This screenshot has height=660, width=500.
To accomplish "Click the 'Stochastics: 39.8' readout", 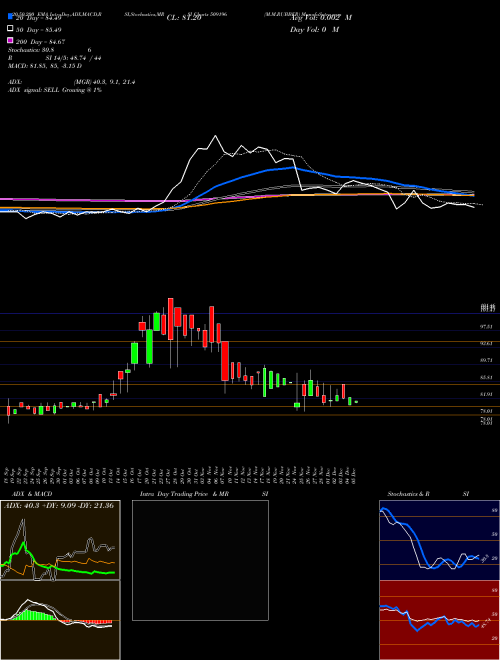I will coord(31,50).
